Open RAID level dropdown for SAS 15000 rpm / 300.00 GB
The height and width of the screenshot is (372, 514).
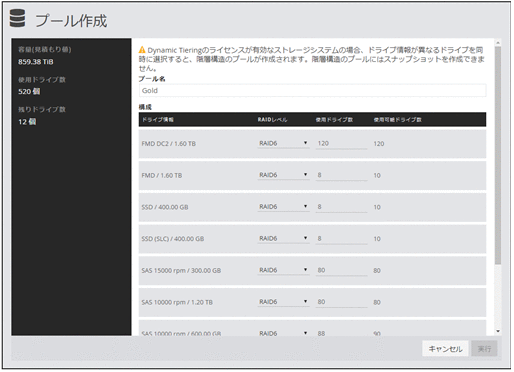tap(283, 270)
